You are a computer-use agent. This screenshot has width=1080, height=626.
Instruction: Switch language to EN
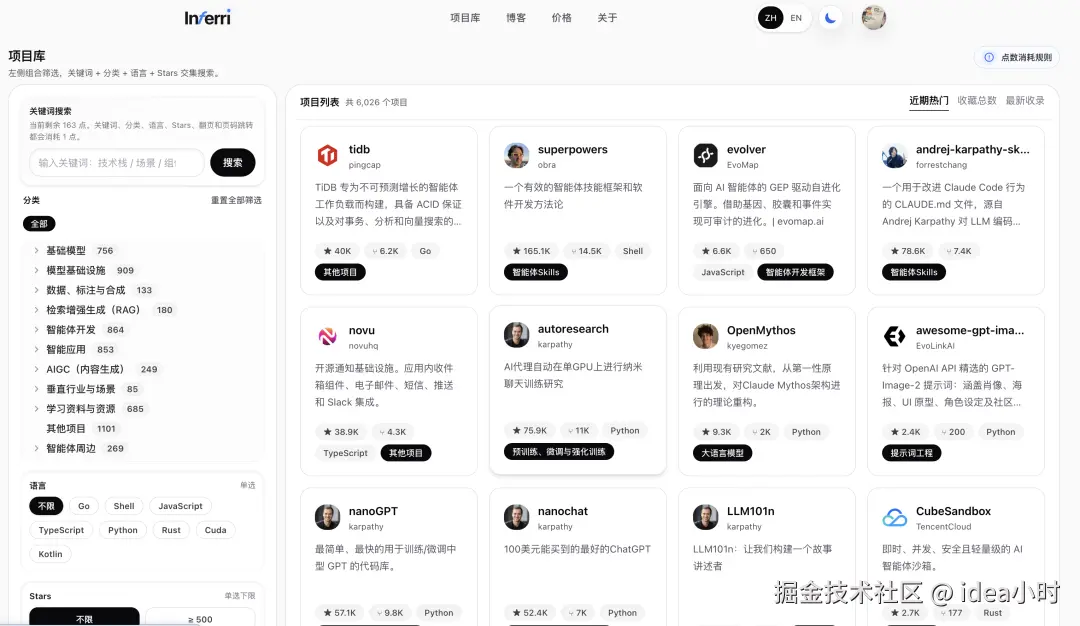coord(796,18)
